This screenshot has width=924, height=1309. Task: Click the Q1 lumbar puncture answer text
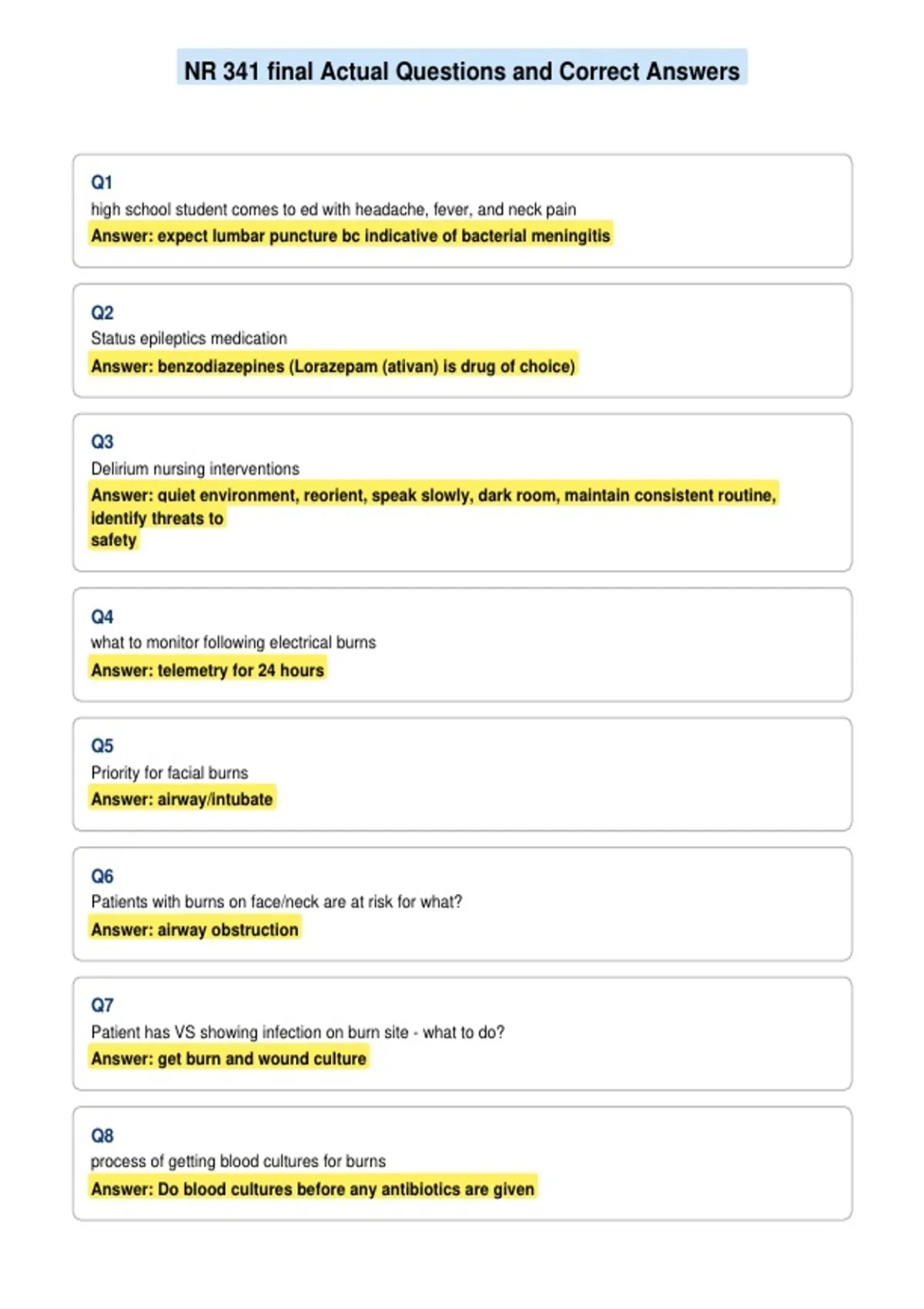(350, 236)
